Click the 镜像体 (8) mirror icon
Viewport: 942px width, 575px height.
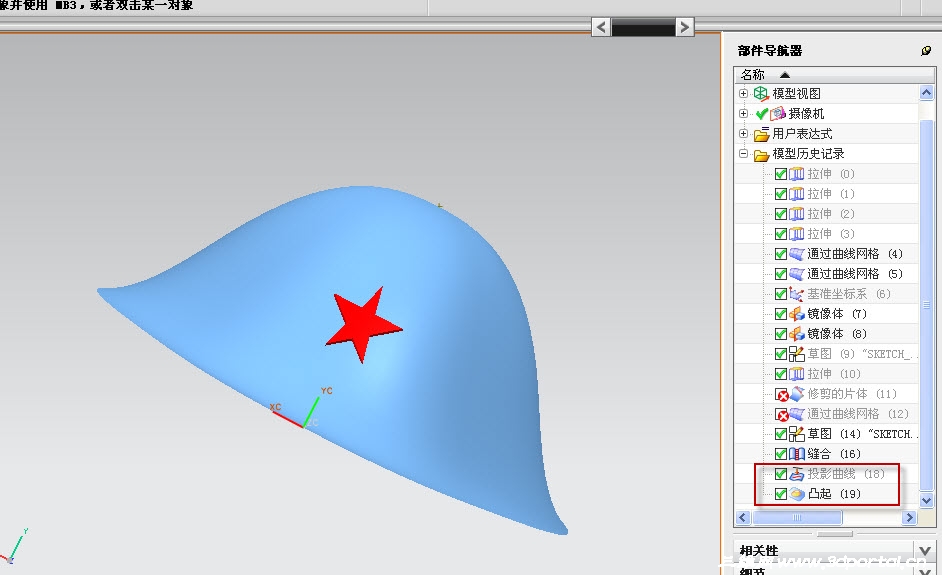(x=797, y=334)
